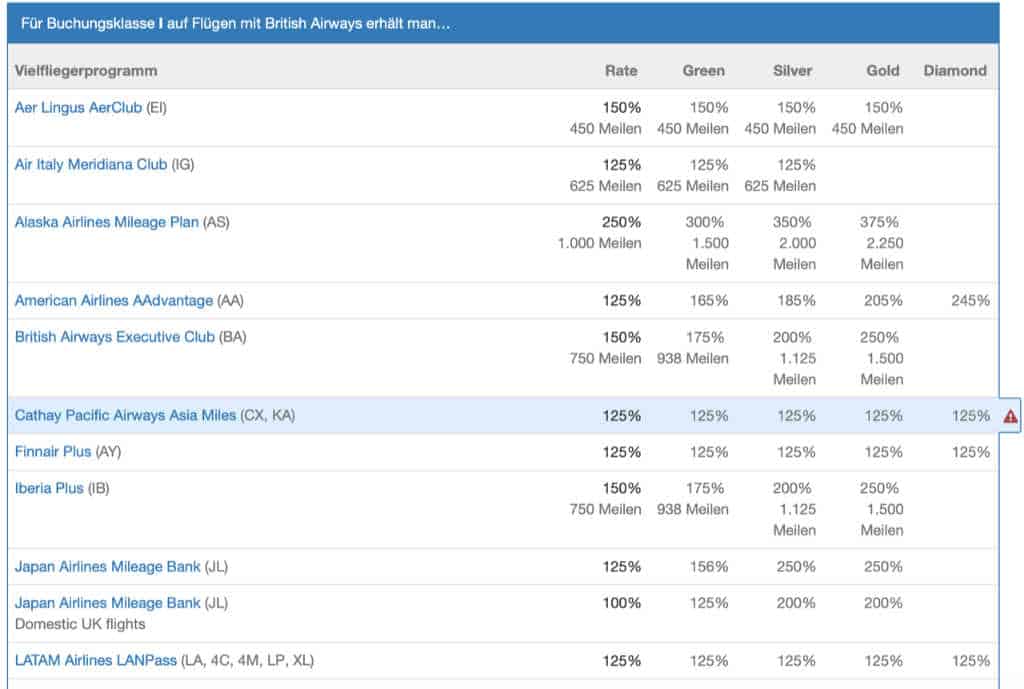
Task: Click the Diamond 125% value for Finnair Plus
Action: 970,451
